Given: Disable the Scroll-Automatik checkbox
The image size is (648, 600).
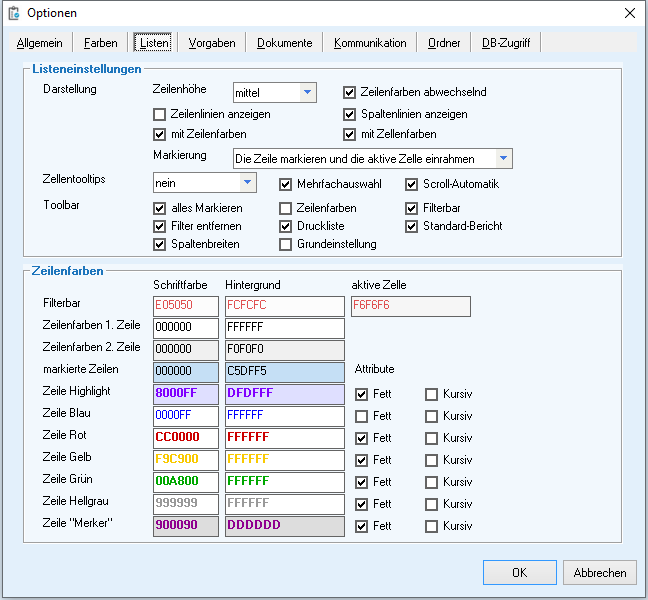Looking at the screenshot, I should [x=412, y=184].
